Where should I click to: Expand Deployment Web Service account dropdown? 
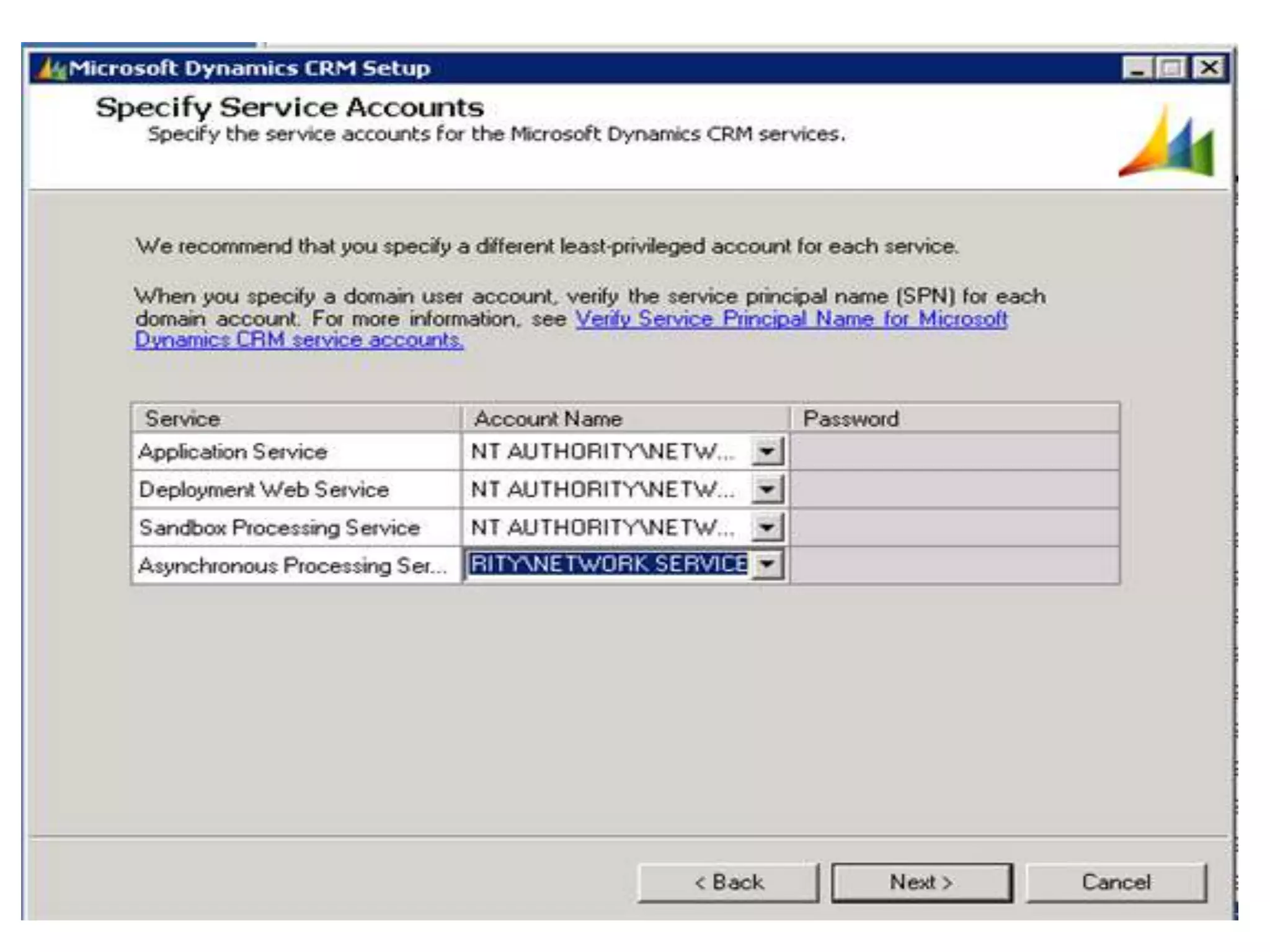(x=767, y=490)
